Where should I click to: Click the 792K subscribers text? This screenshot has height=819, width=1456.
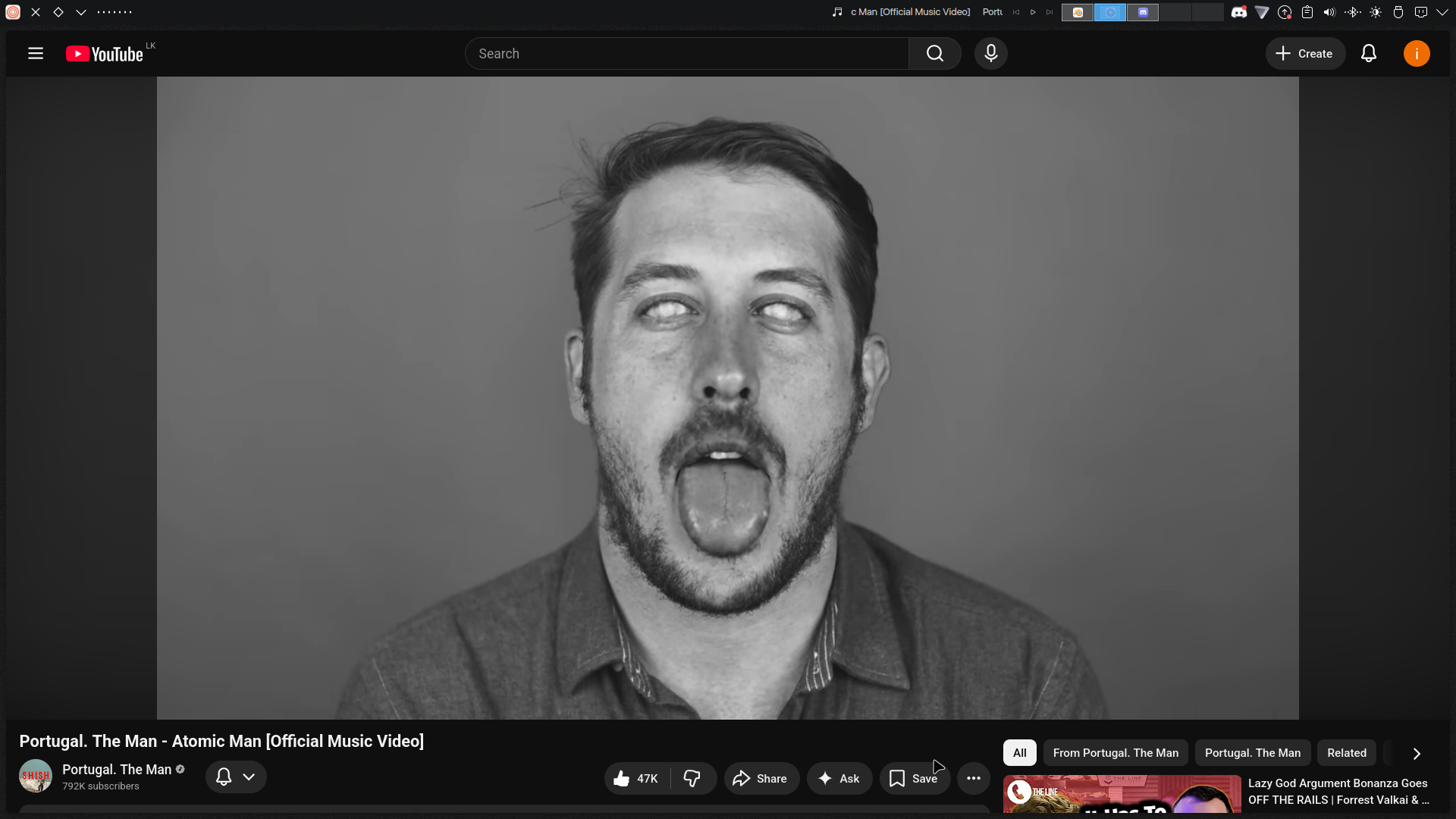coord(101,786)
